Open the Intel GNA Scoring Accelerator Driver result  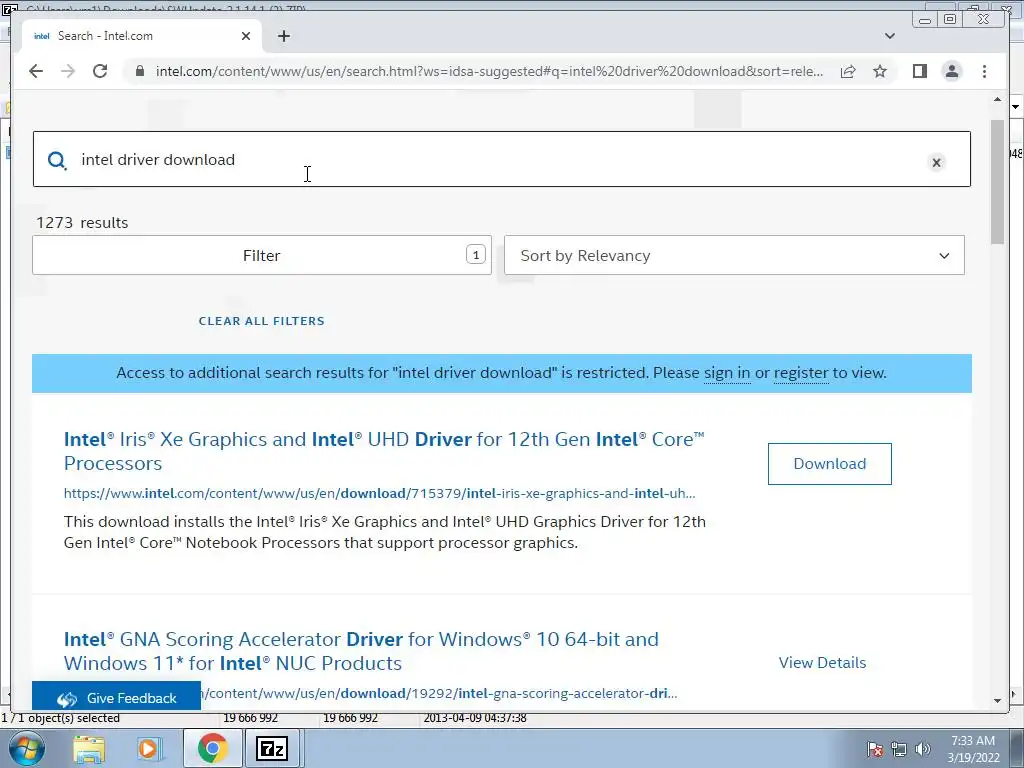point(361,651)
